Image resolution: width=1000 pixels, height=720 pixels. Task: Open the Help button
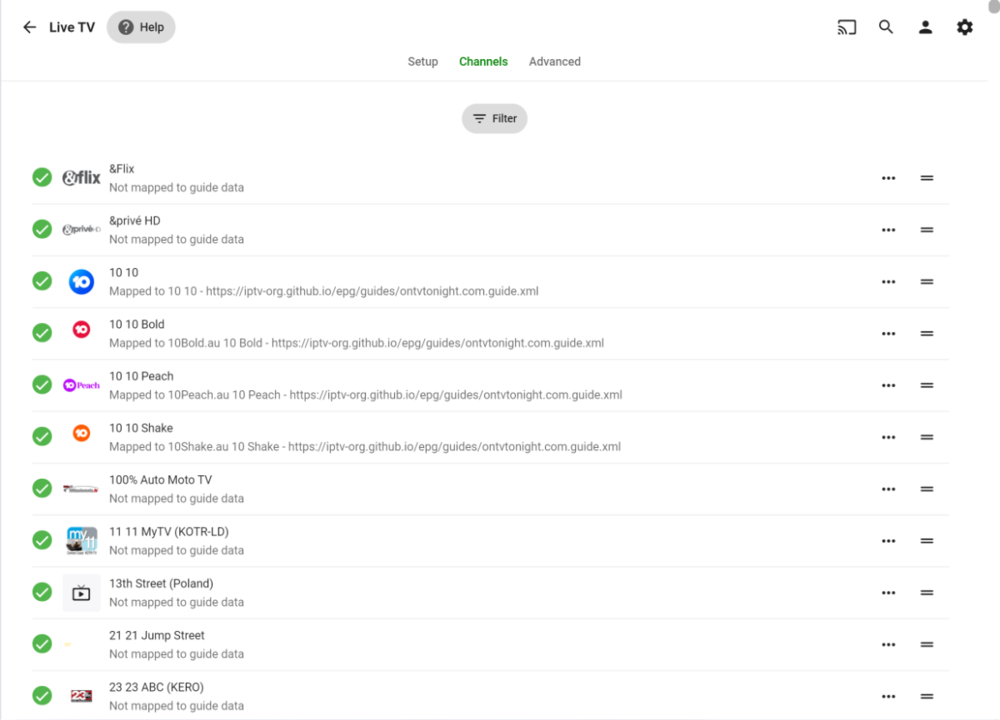coord(140,27)
